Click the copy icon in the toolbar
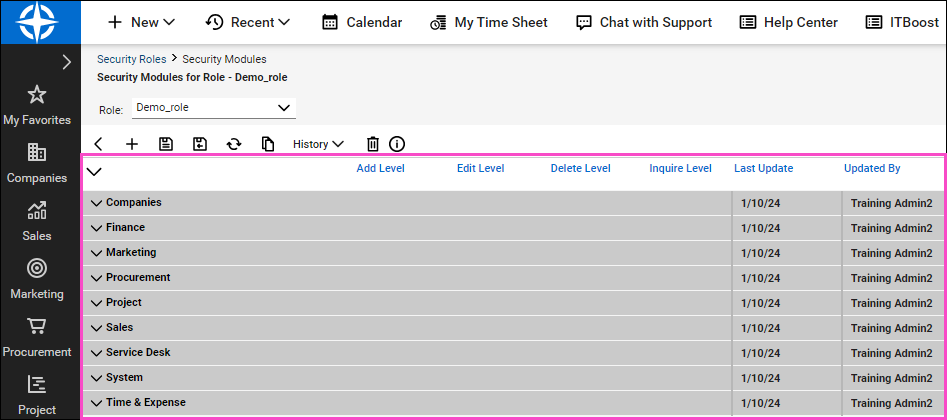The height and width of the screenshot is (420, 947). (x=268, y=144)
